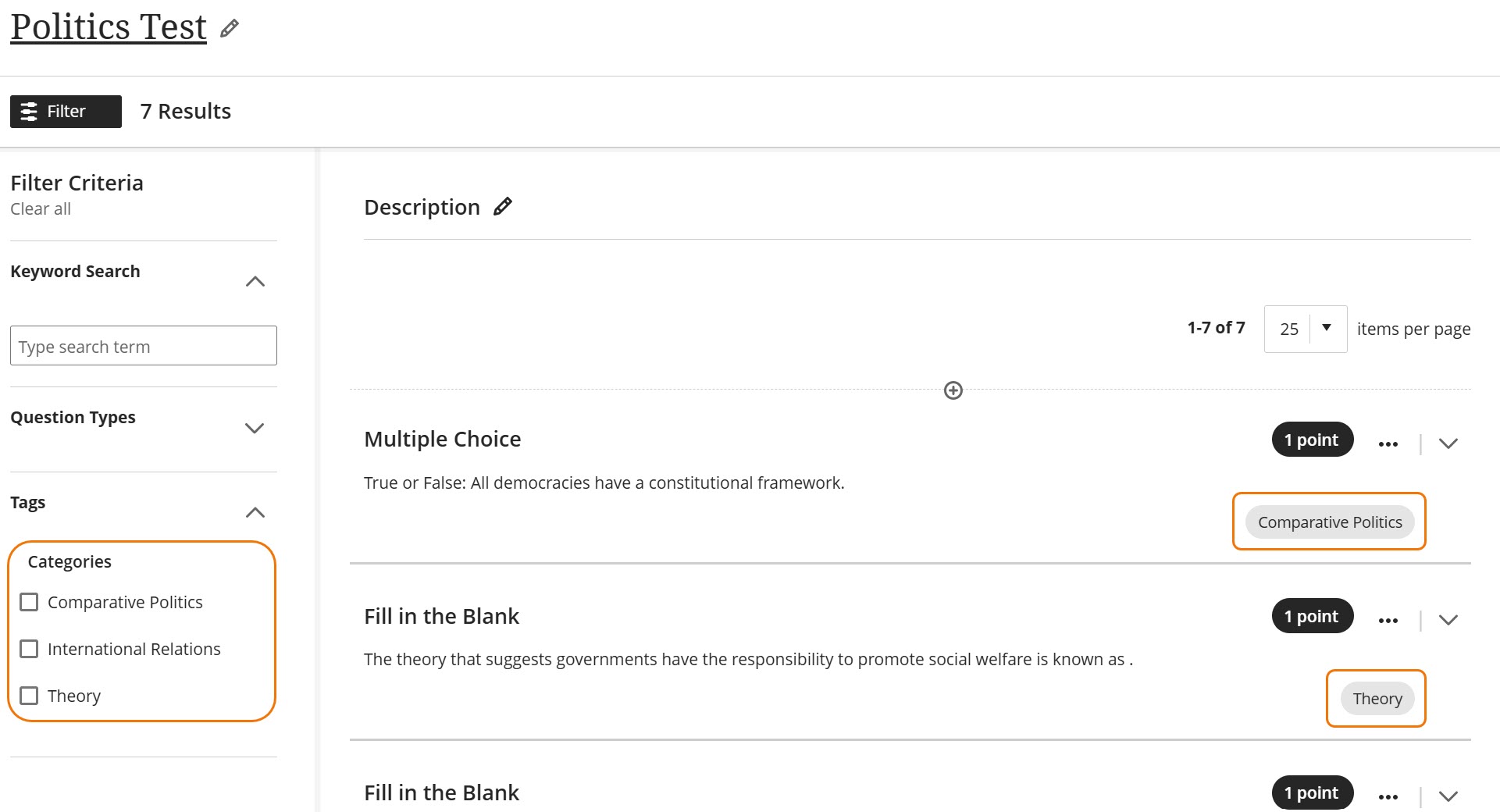This screenshot has width=1500, height=812.
Task: Open the ellipsis menu for the second Fill in the Blank question
Action: [x=1388, y=796]
